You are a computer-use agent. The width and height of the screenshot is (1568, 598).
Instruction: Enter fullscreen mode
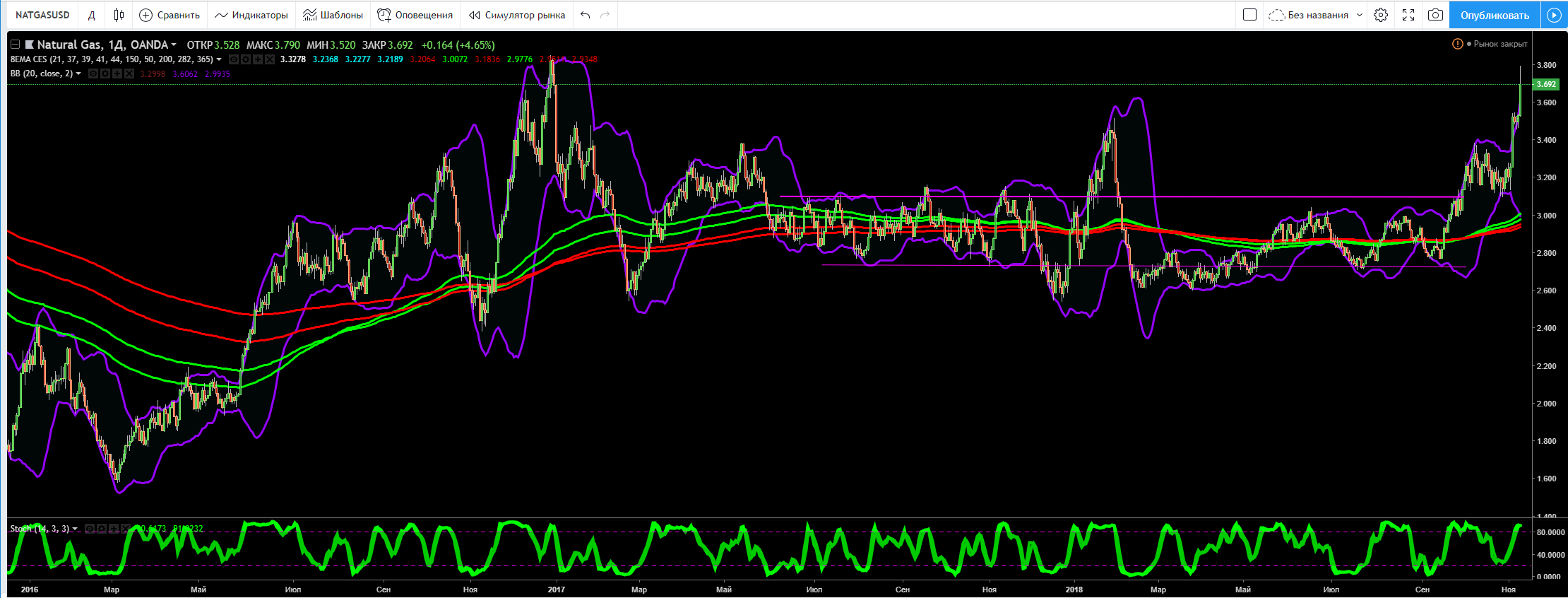click(1408, 15)
